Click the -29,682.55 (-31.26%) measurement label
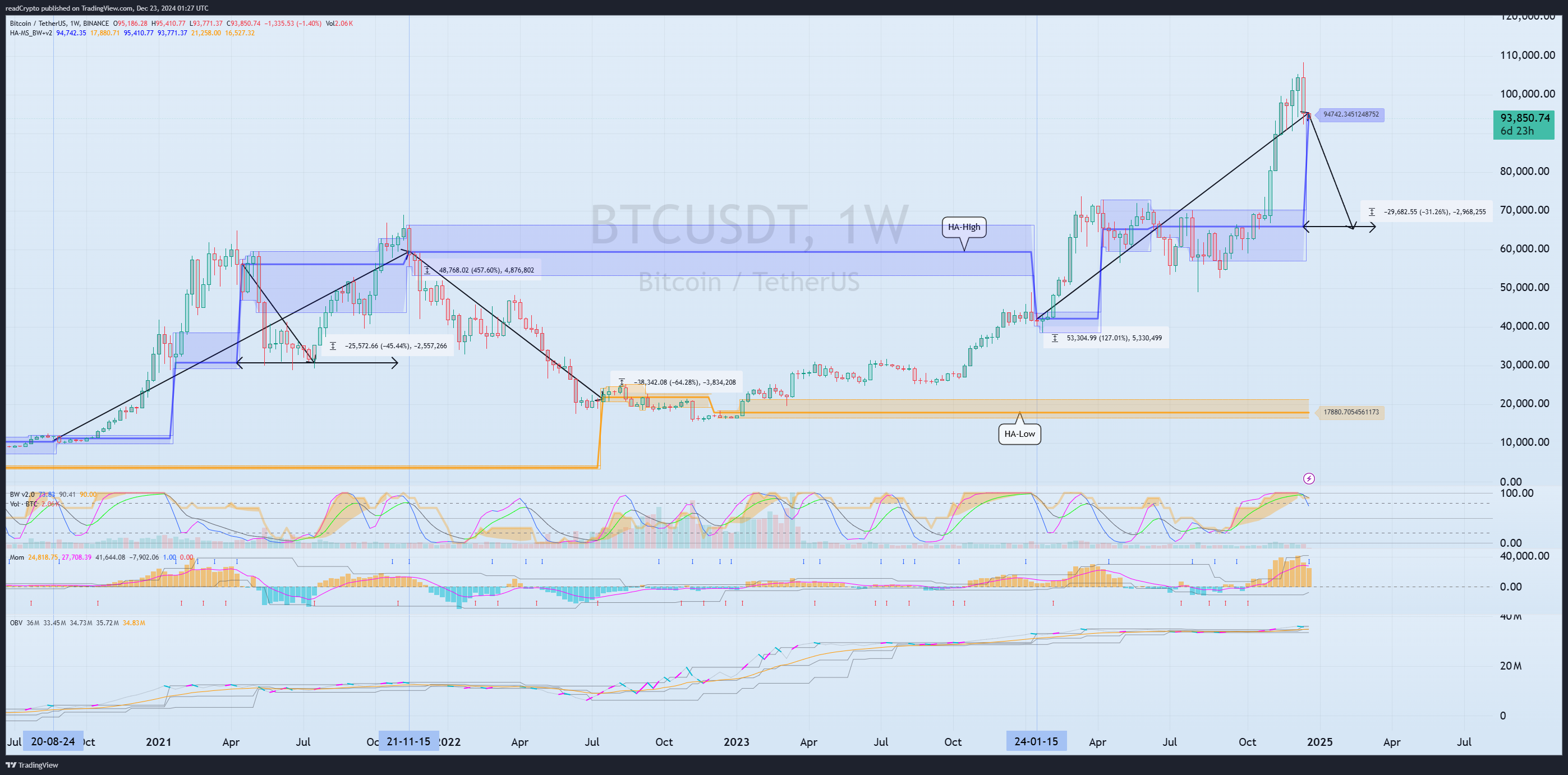The image size is (1568, 775). [1434, 212]
